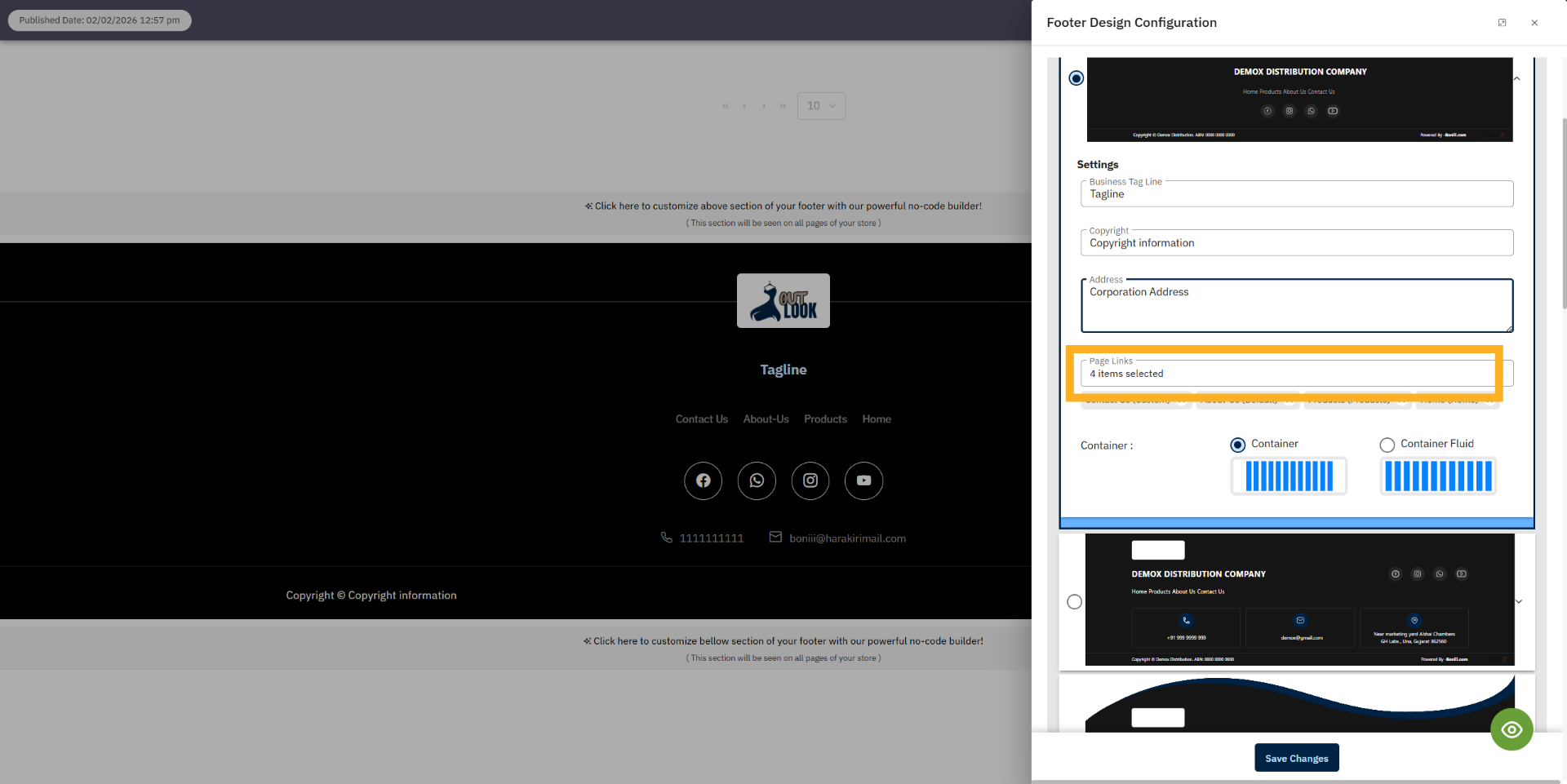This screenshot has width=1567, height=784.
Task: Click the Products link in the footer preview
Action: [x=825, y=419]
